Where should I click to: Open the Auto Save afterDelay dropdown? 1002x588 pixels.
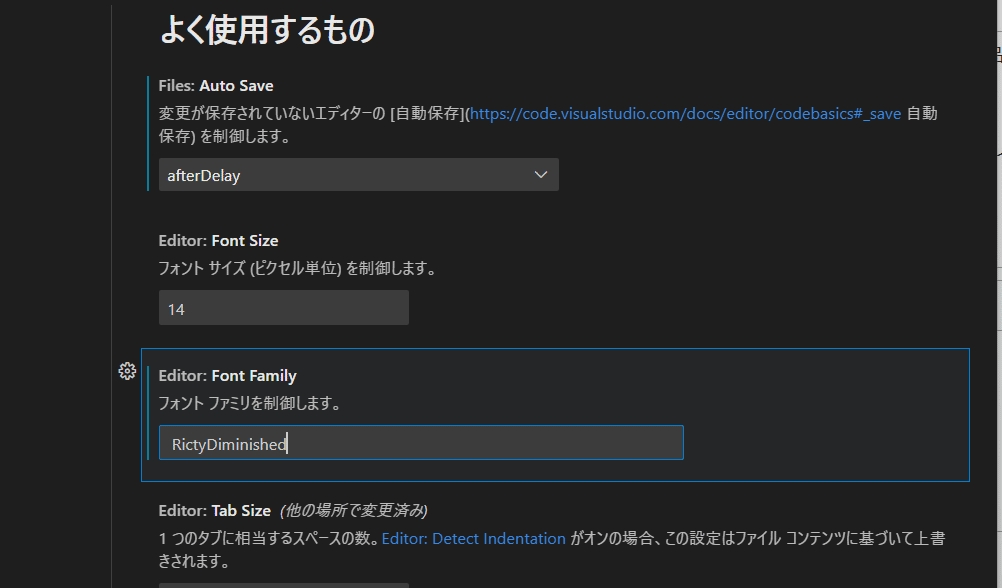pos(358,174)
